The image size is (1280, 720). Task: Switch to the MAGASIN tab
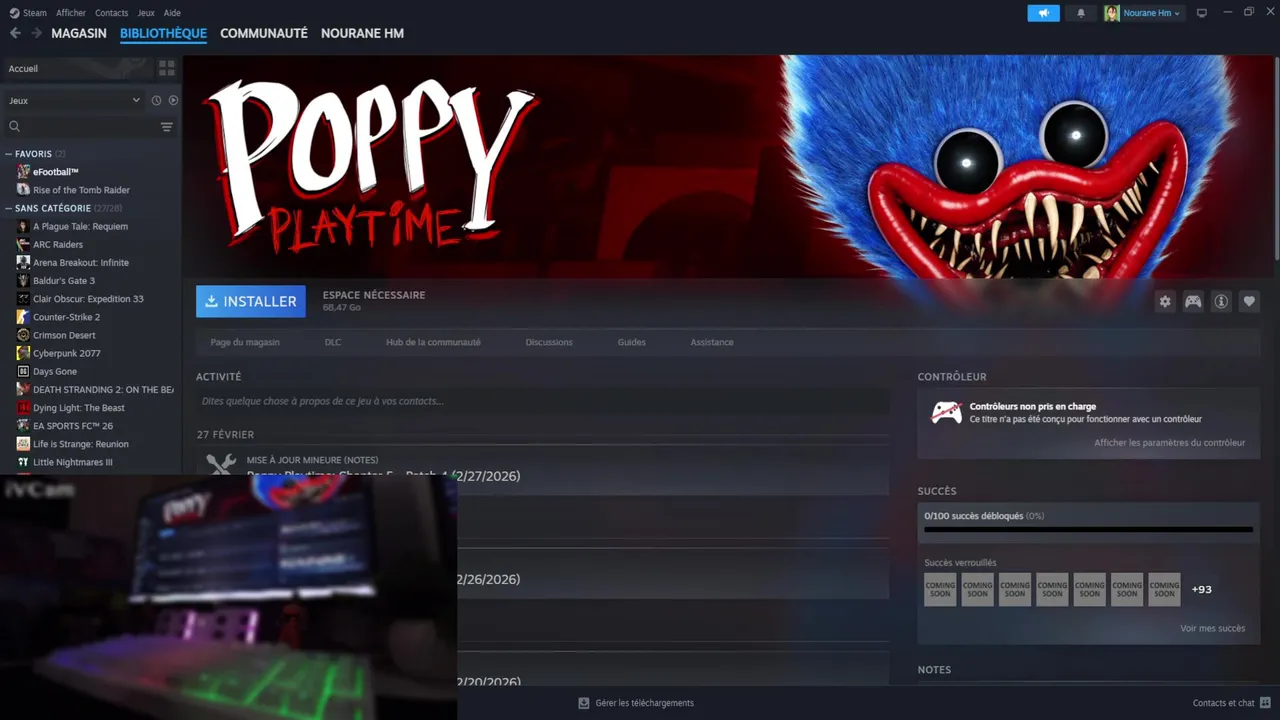[x=79, y=33]
